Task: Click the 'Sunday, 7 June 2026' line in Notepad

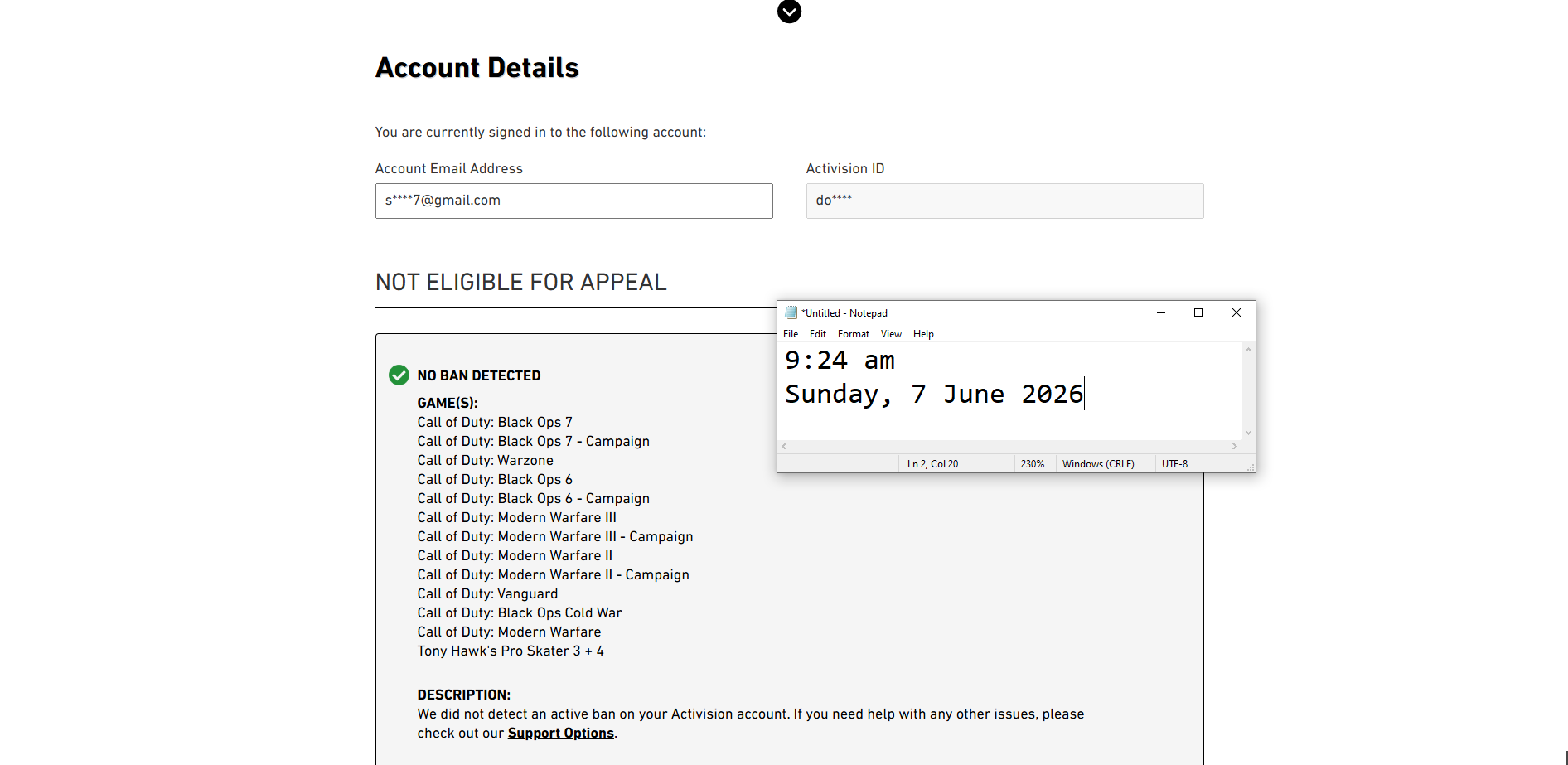Action: click(934, 395)
